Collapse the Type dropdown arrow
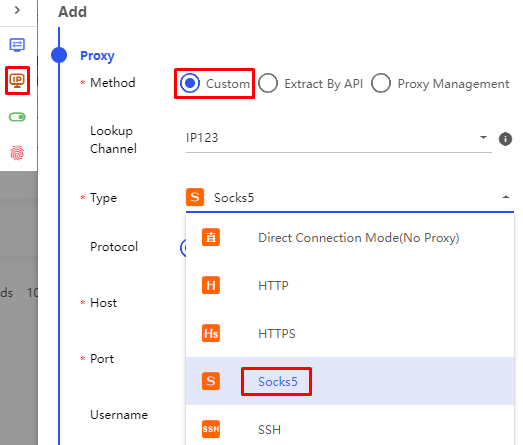 506,197
